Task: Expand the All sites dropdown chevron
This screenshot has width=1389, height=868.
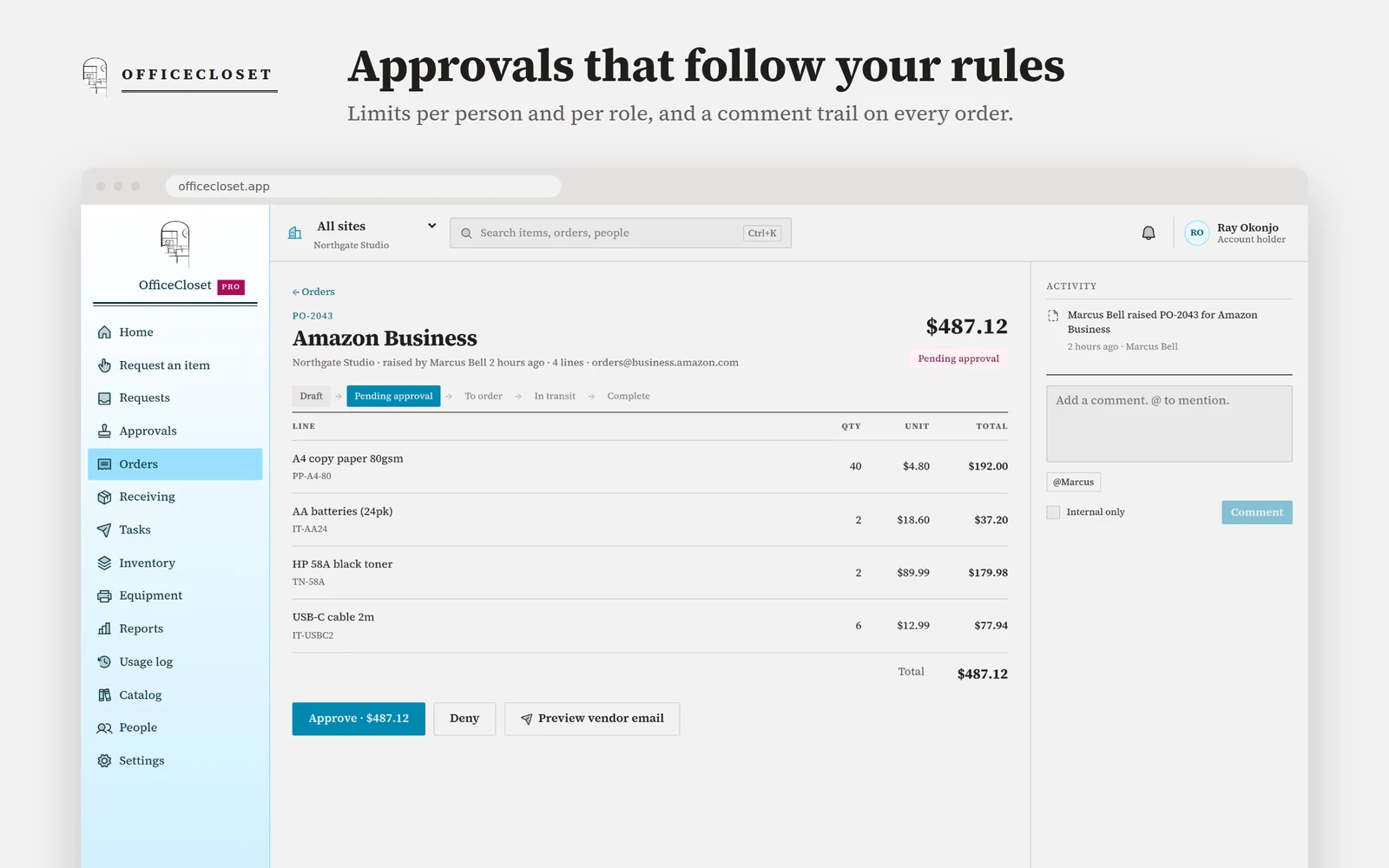Action: 431,226
